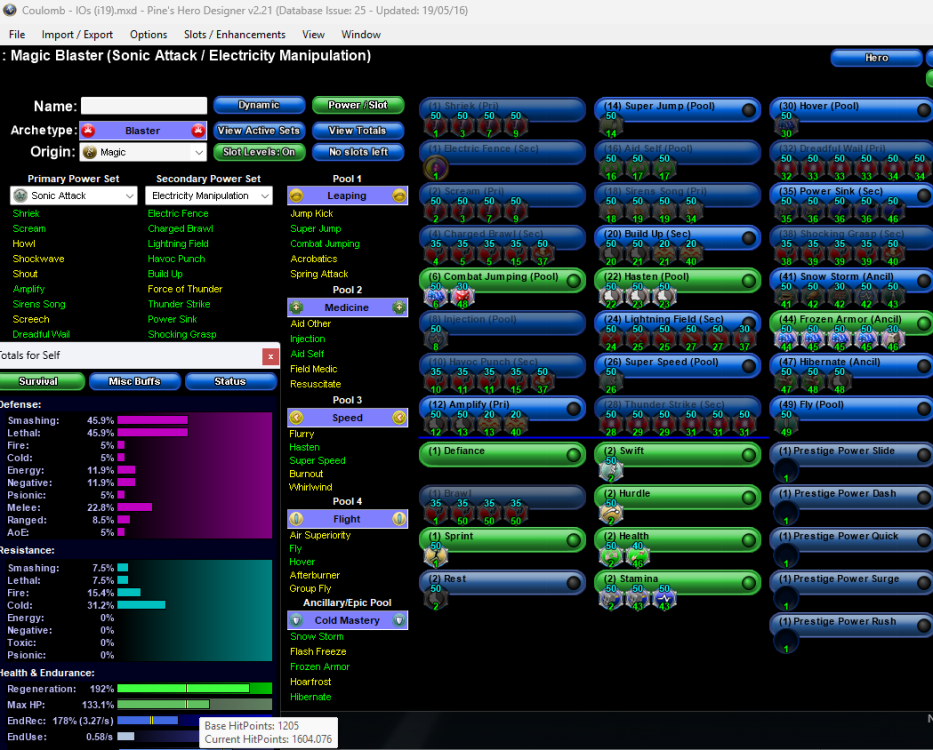Open the Secondary Power Set dropdown

click(208, 195)
